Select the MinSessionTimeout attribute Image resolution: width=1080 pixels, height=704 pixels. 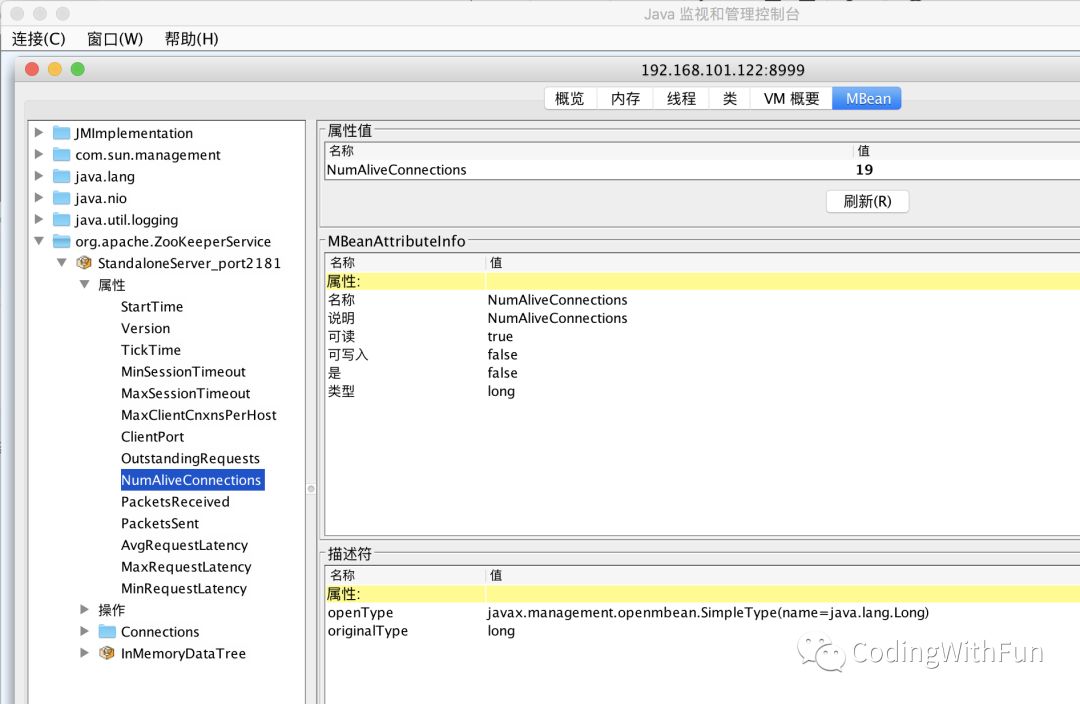coord(183,371)
